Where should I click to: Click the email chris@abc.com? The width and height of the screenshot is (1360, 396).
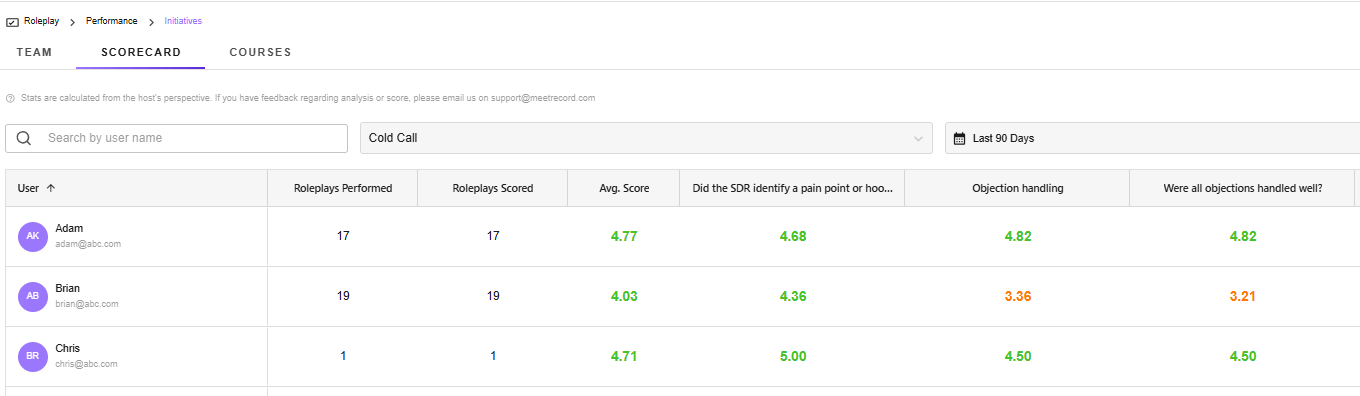(86, 364)
